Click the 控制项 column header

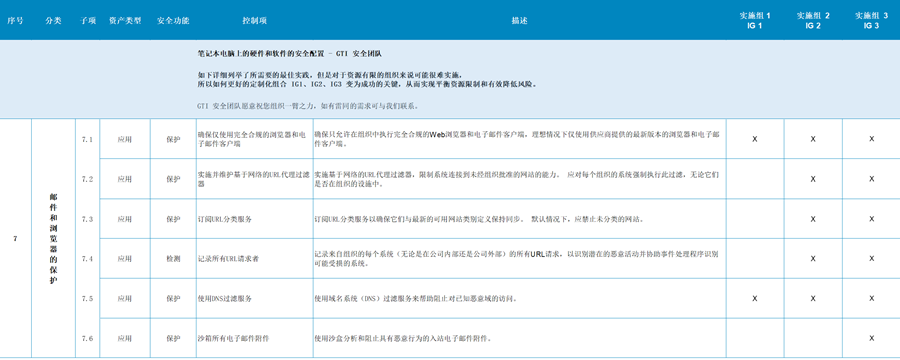point(254,21)
